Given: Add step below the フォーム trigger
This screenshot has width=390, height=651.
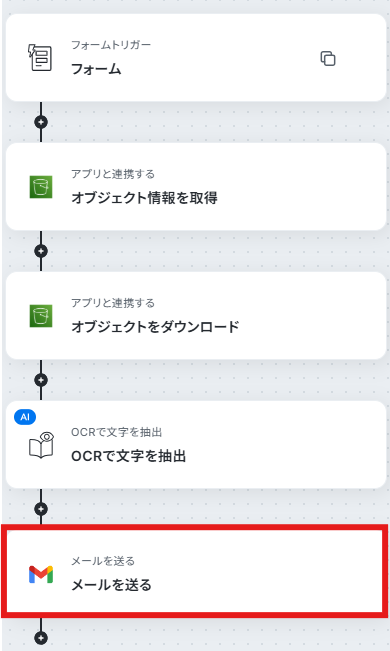Looking at the screenshot, I should click(41, 122).
